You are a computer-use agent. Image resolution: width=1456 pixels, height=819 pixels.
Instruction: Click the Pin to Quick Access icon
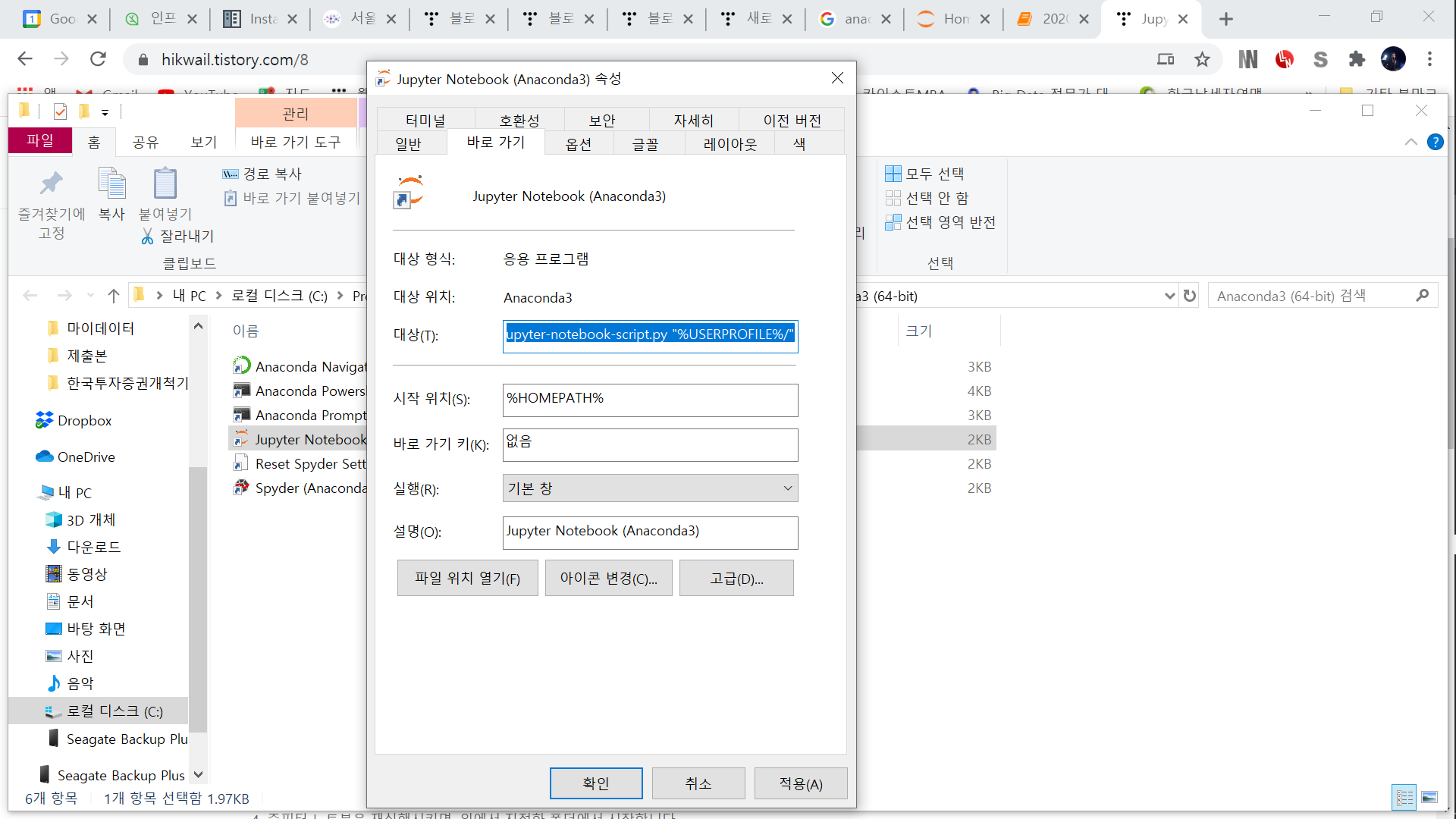tap(51, 184)
